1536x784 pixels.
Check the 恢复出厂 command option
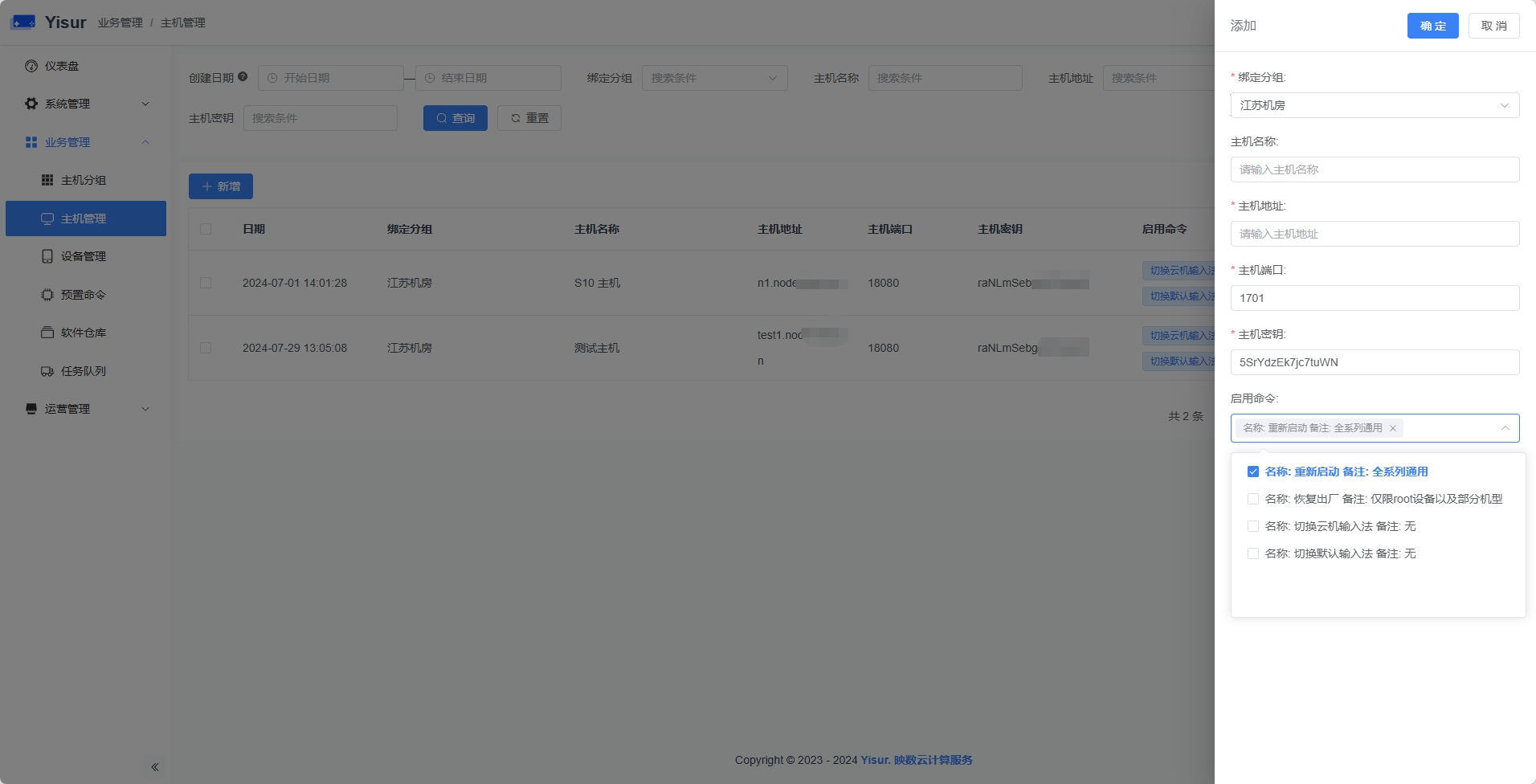[x=1253, y=499]
